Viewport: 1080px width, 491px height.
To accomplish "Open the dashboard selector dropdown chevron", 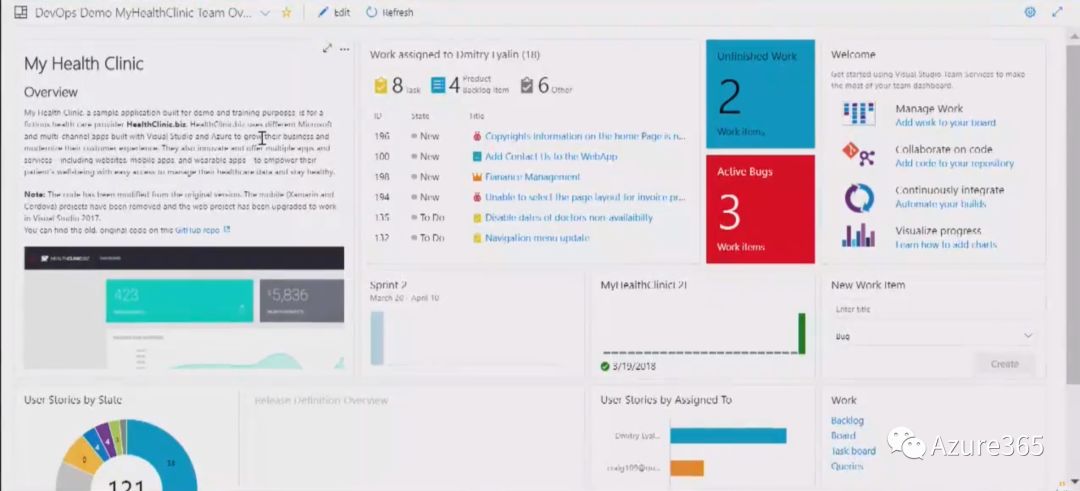I will [x=265, y=13].
